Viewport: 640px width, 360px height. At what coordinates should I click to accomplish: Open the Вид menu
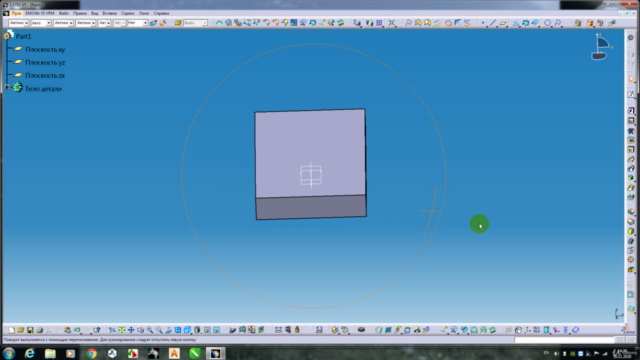pyautogui.click(x=95, y=13)
